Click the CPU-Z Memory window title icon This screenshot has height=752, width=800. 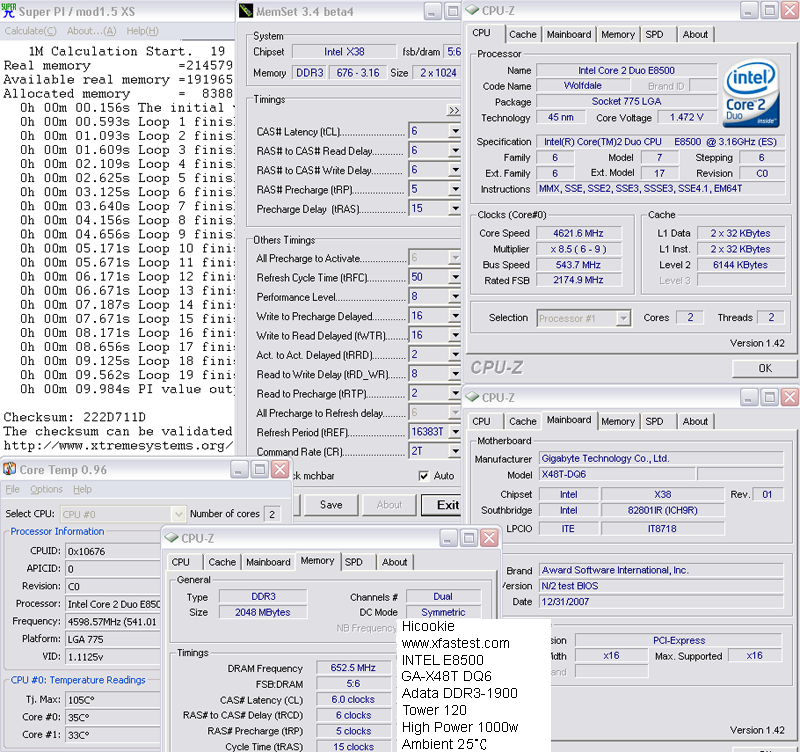coord(171,538)
